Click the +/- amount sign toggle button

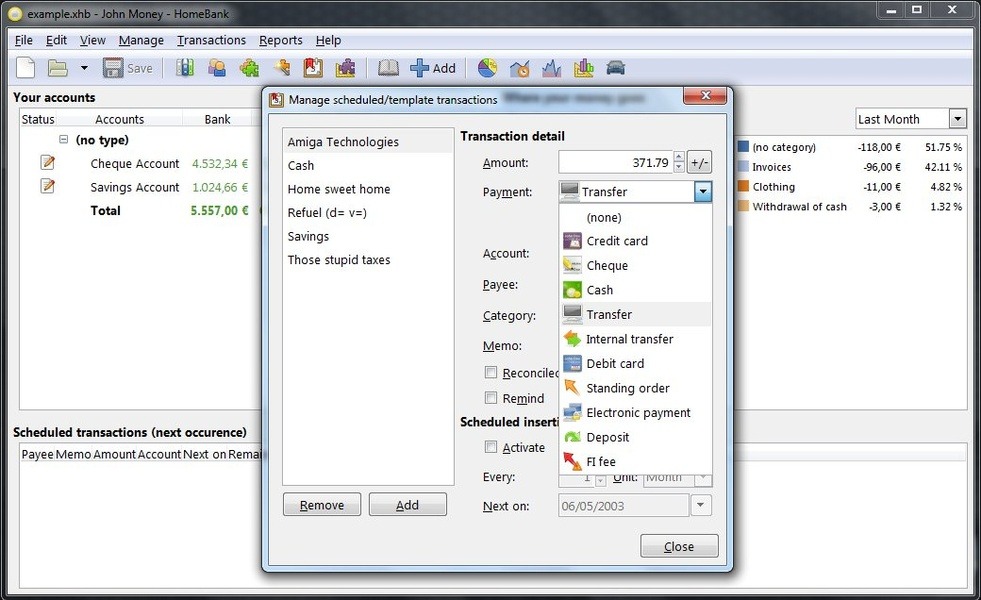click(x=700, y=163)
